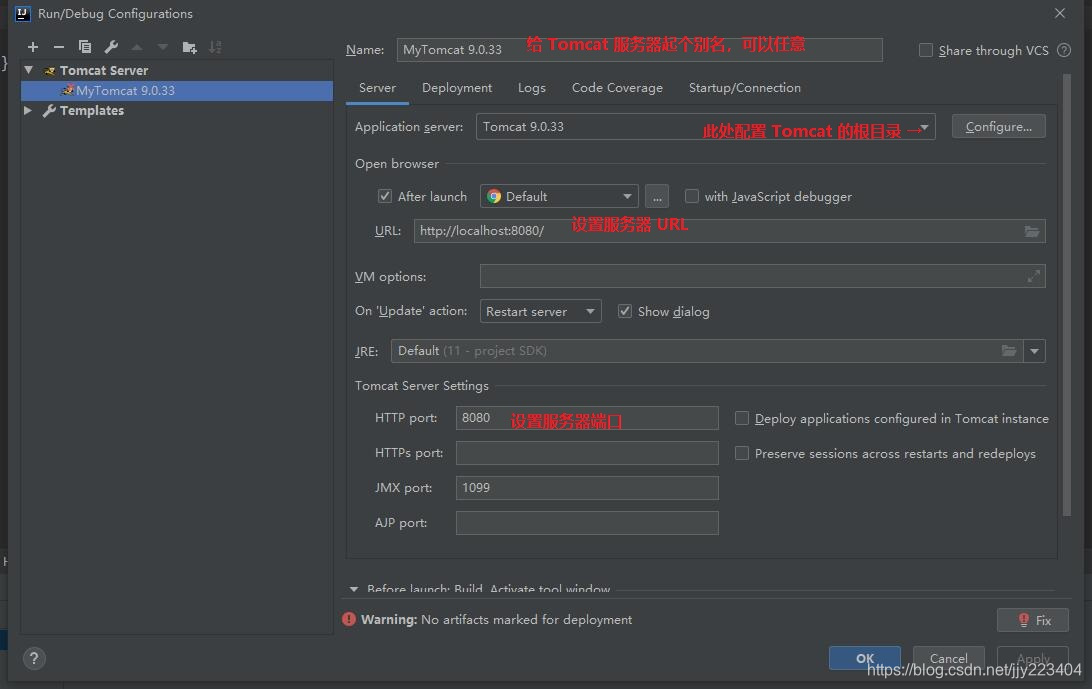The width and height of the screenshot is (1092, 689).
Task: Expand the Templates tree node
Action: pyautogui.click(x=28, y=111)
